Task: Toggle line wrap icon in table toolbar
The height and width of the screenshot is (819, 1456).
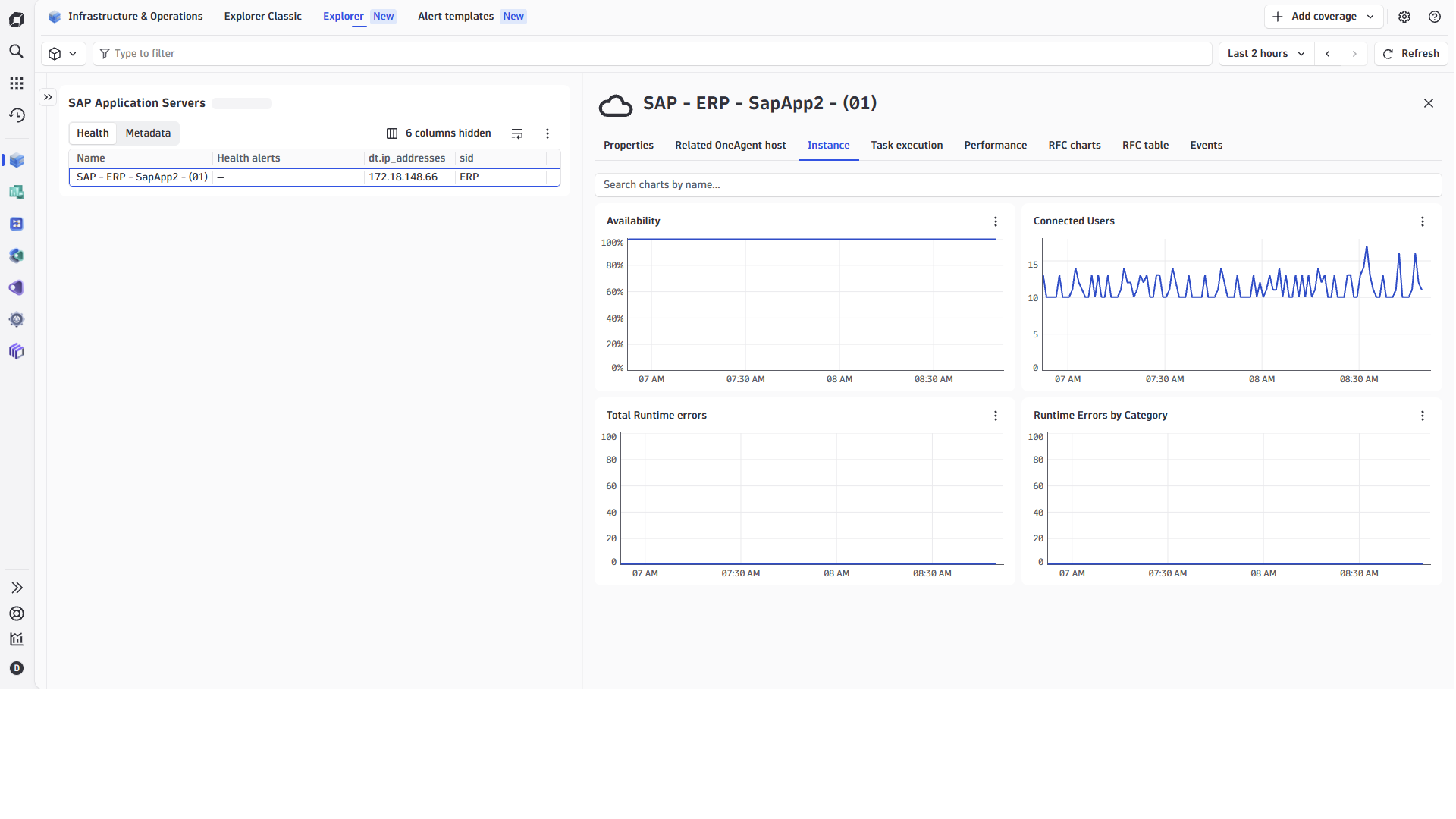Action: [517, 133]
